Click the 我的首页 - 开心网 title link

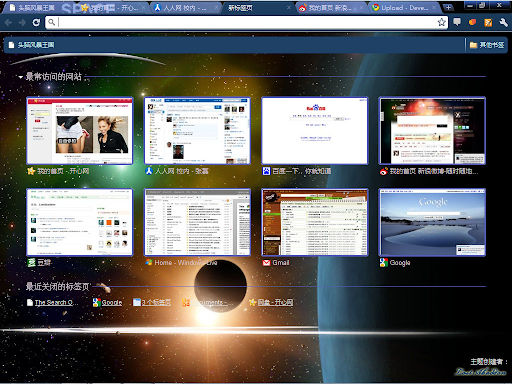tap(63, 171)
